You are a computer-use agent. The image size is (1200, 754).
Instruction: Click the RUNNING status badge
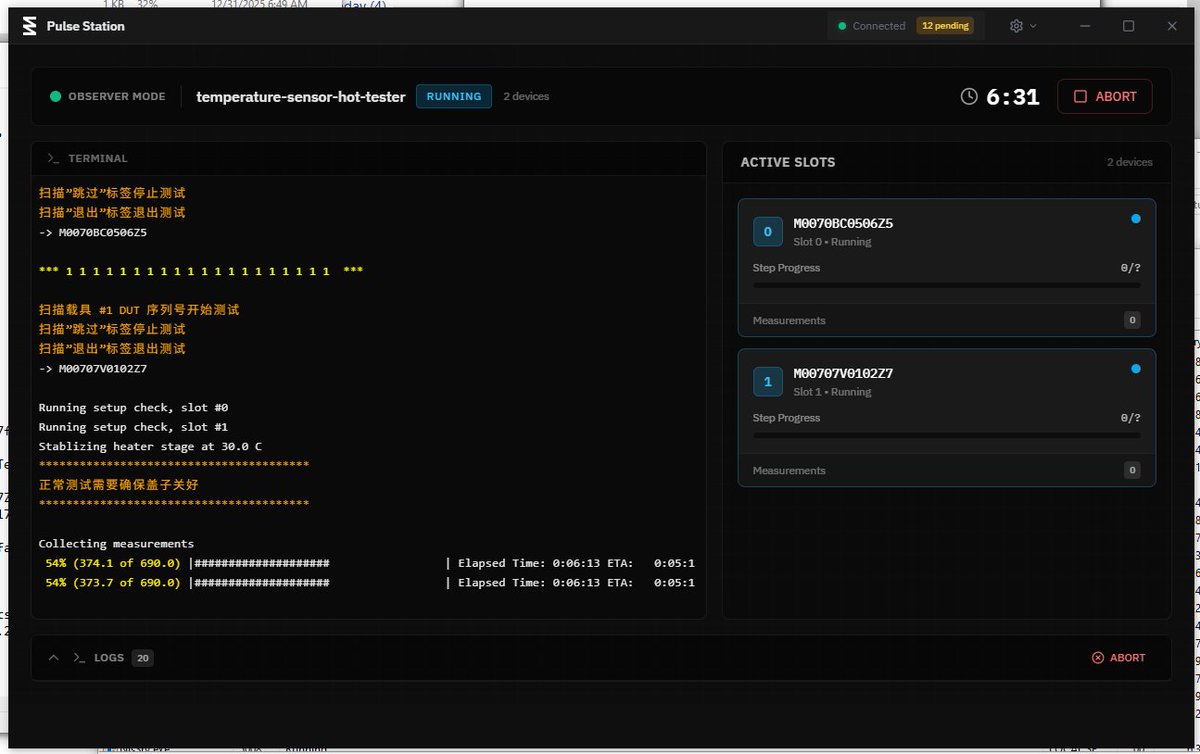point(454,97)
